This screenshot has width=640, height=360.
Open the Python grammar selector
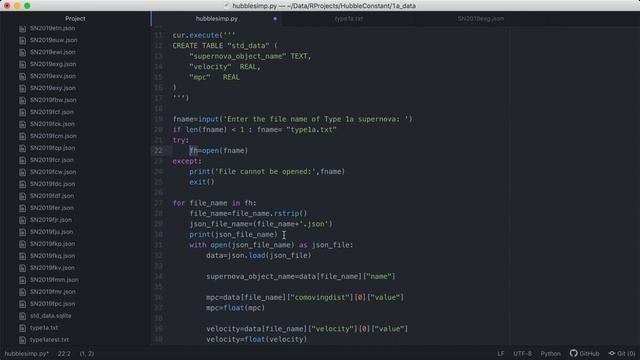[x=550, y=353]
